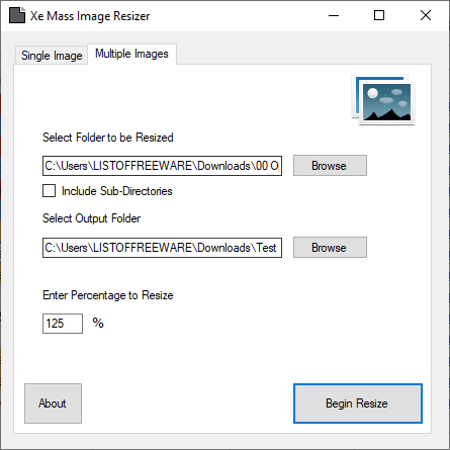Switch to the Single Image tab
The width and height of the screenshot is (450, 450).
pyautogui.click(x=52, y=55)
